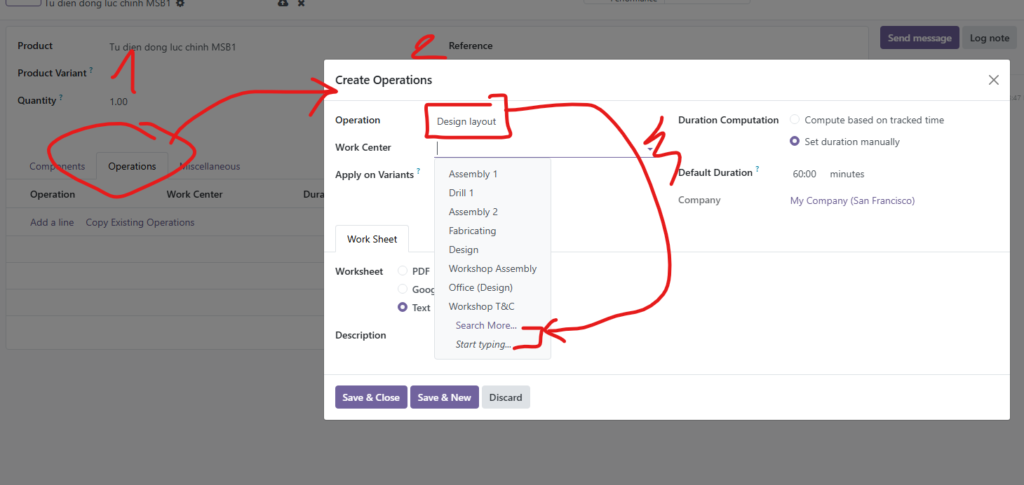Switch to the Work Sheet tab
This screenshot has height=485, width=1024.
coord(372,240)
